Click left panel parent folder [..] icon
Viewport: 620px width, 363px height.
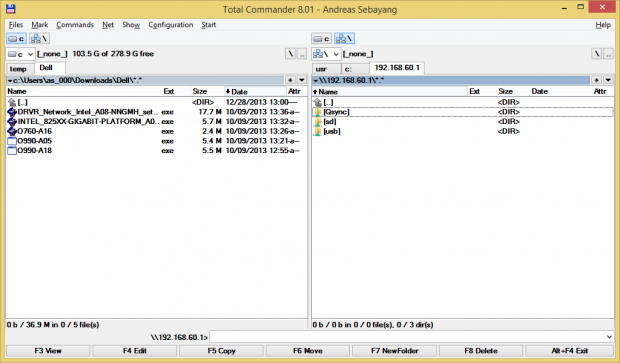click(12, 102)
